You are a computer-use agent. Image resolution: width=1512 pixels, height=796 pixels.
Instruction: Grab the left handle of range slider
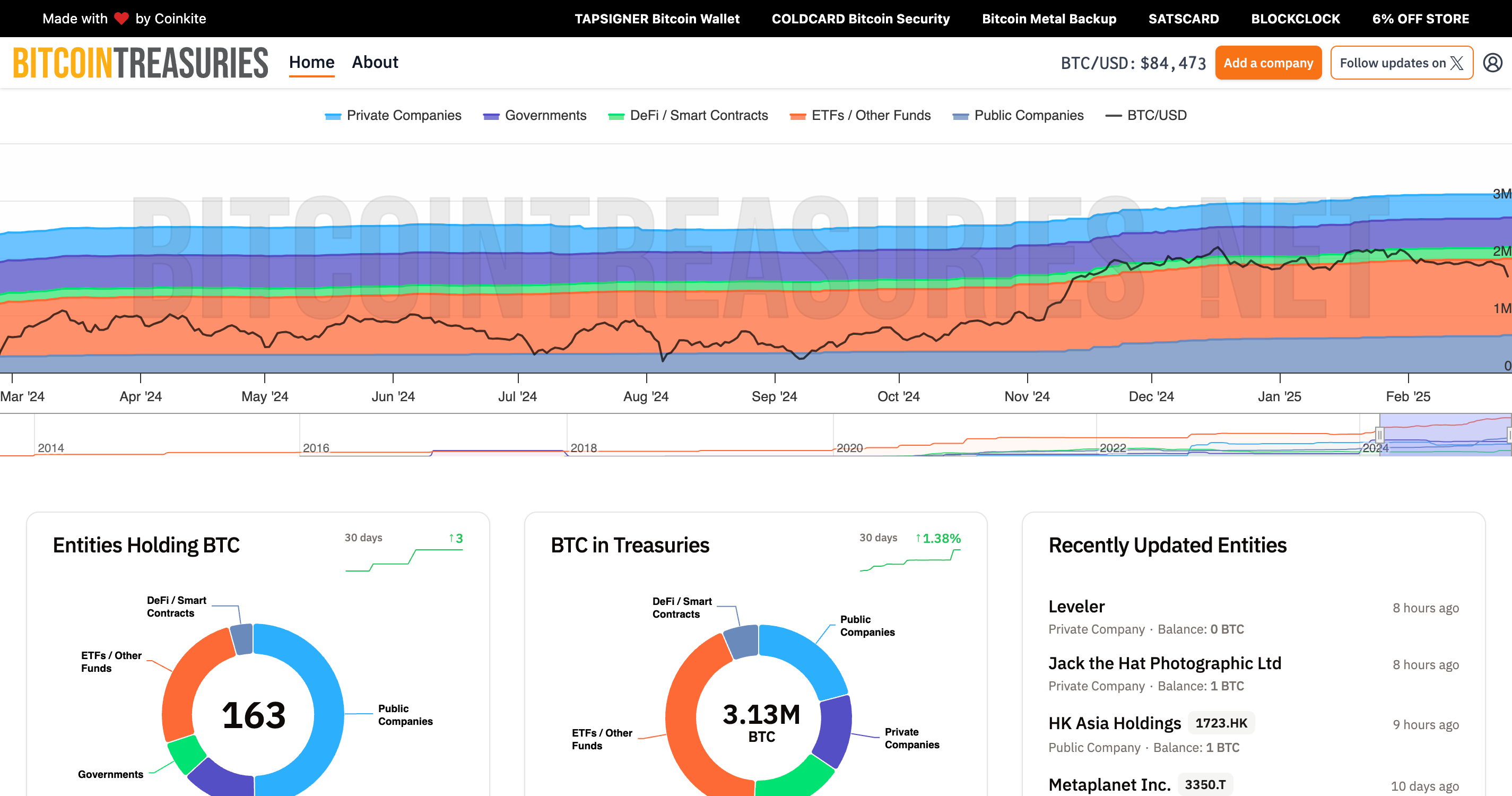(x=1379, y=435)
